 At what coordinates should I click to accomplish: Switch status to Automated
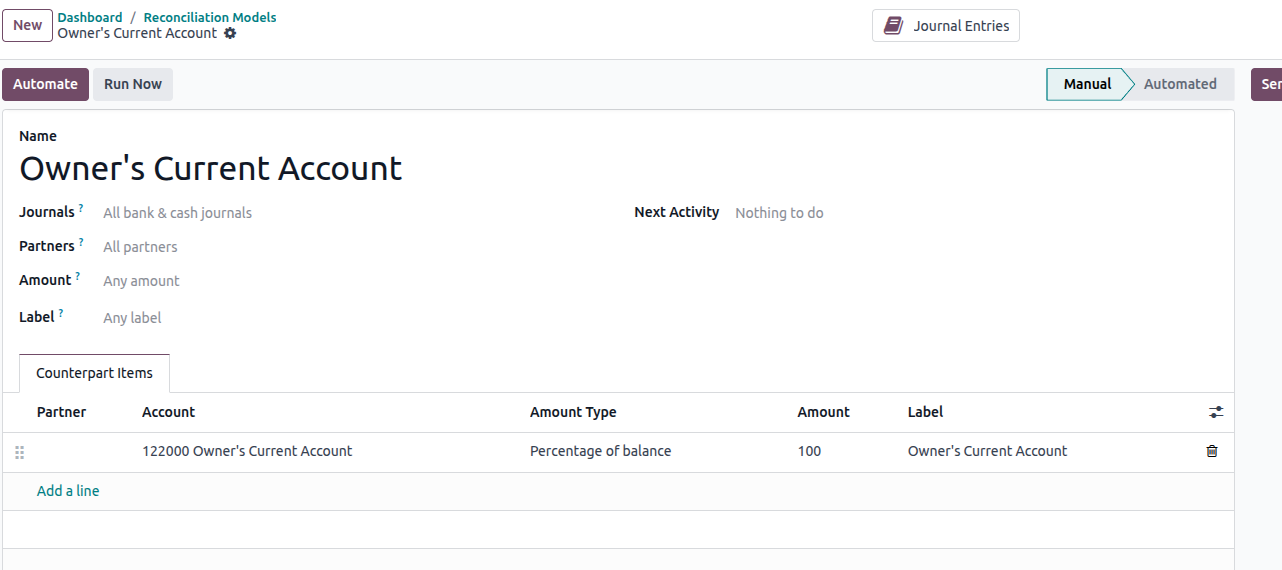pos(1180,84)
